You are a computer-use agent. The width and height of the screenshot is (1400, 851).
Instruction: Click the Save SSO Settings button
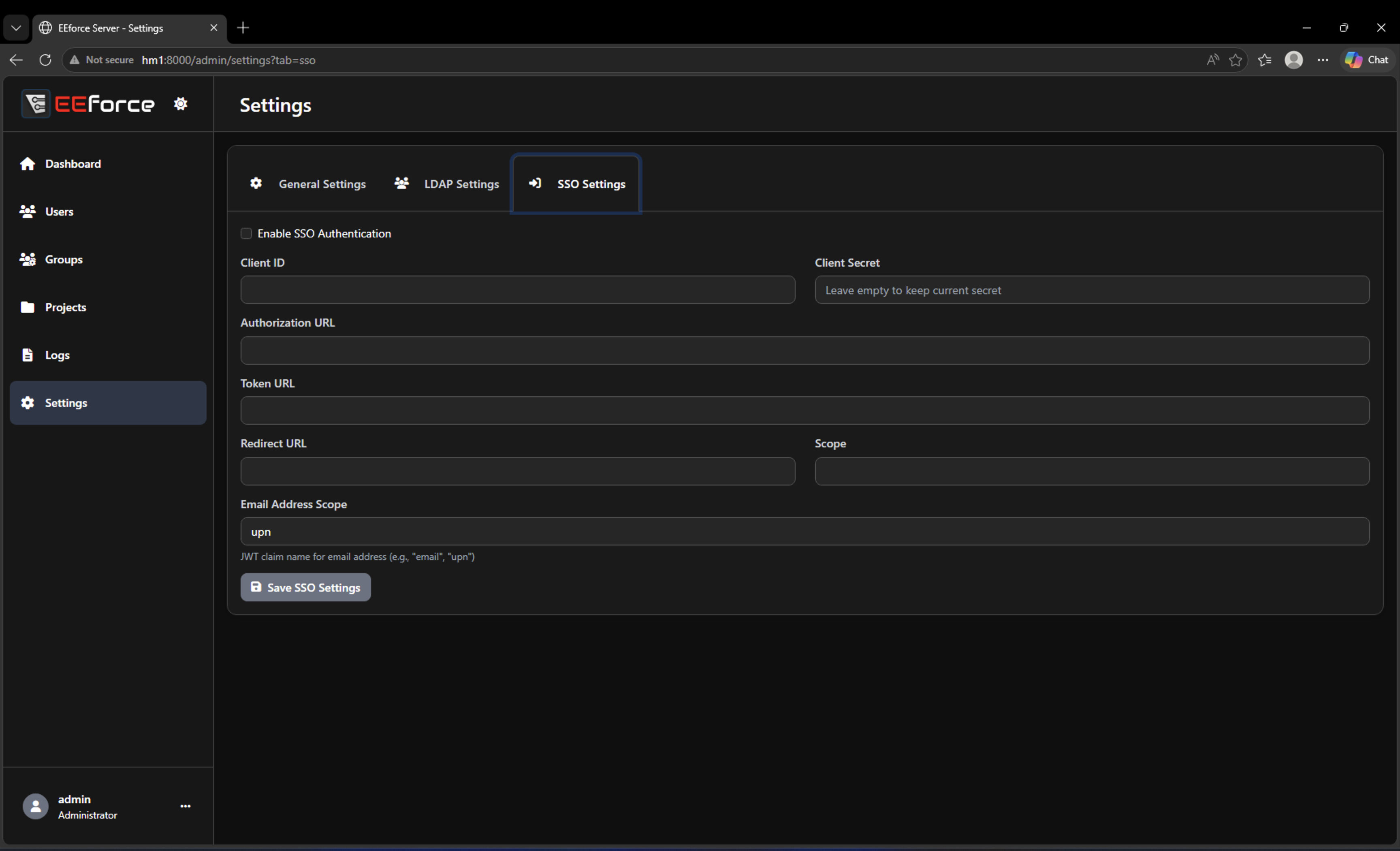click(306, 587)
